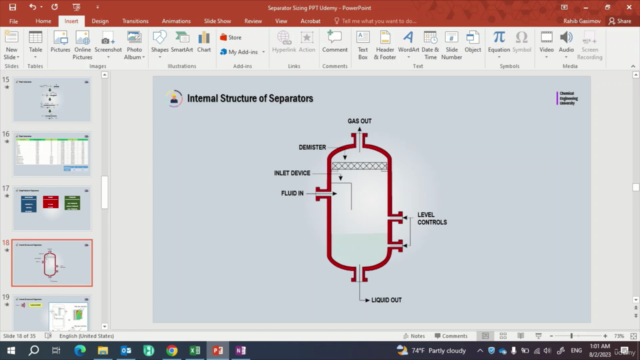Viewport: 640px width, 360px height.
Task: Undo the last action
Action: 32,7
